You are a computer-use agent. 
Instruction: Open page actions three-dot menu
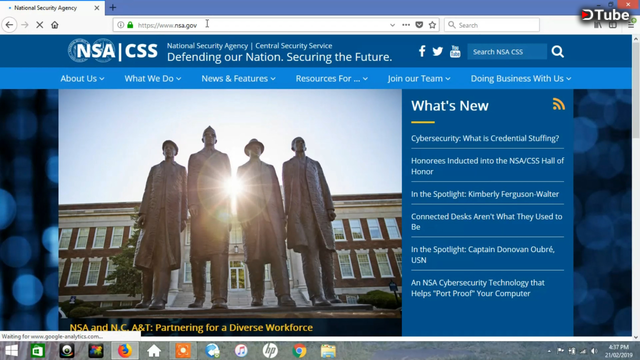point(406,25)
